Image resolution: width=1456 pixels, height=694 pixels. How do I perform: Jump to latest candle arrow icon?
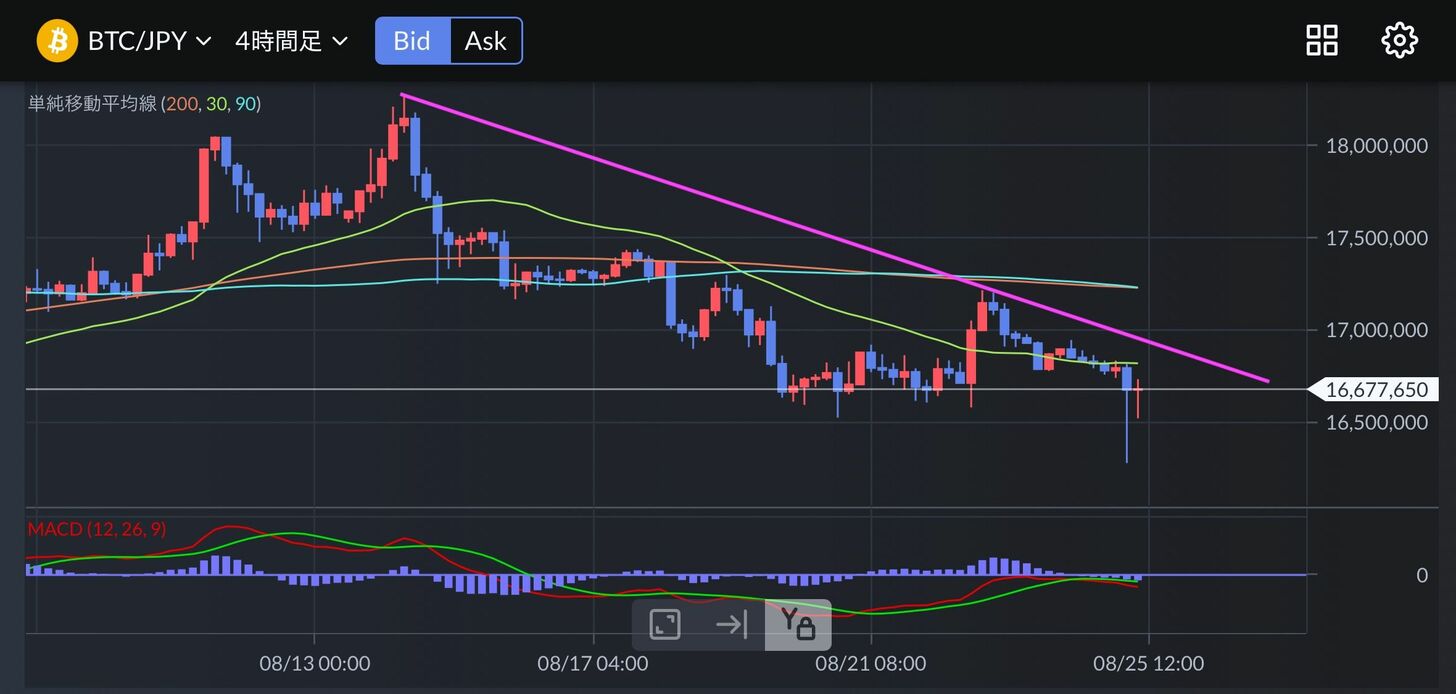(732, 625)
